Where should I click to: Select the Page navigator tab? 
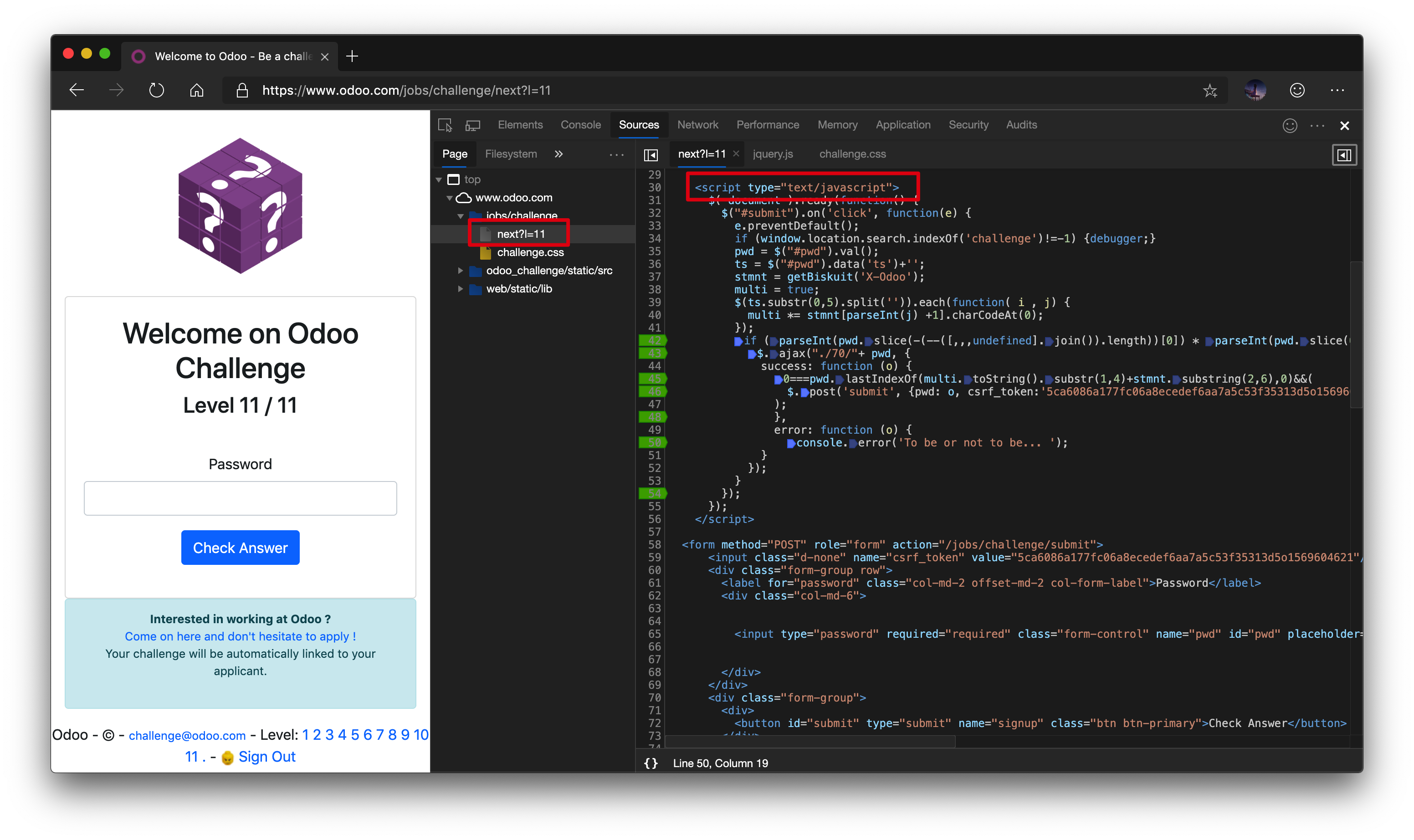455,154
